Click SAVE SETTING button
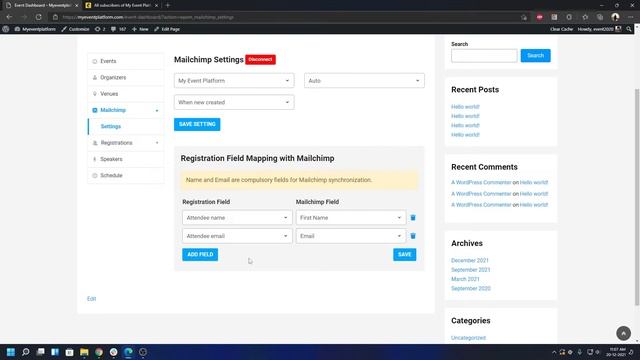640x360 pixels. 197,124
